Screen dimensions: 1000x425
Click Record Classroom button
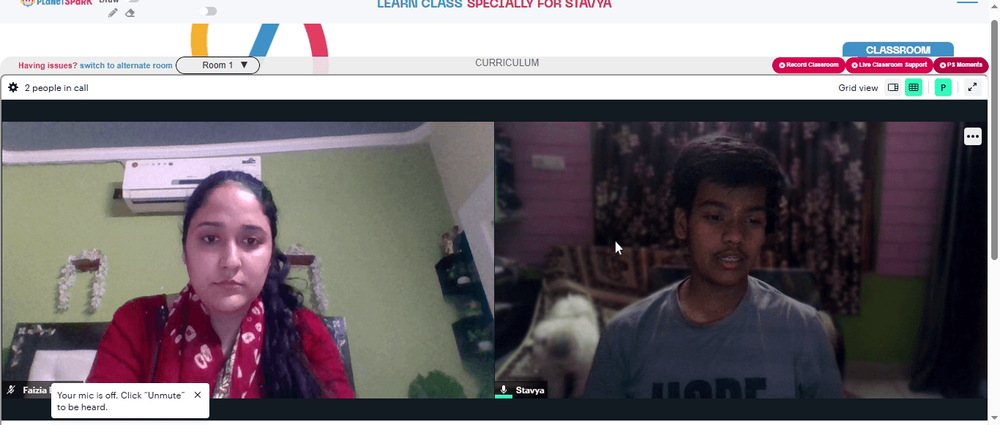[x=808, y=65]
